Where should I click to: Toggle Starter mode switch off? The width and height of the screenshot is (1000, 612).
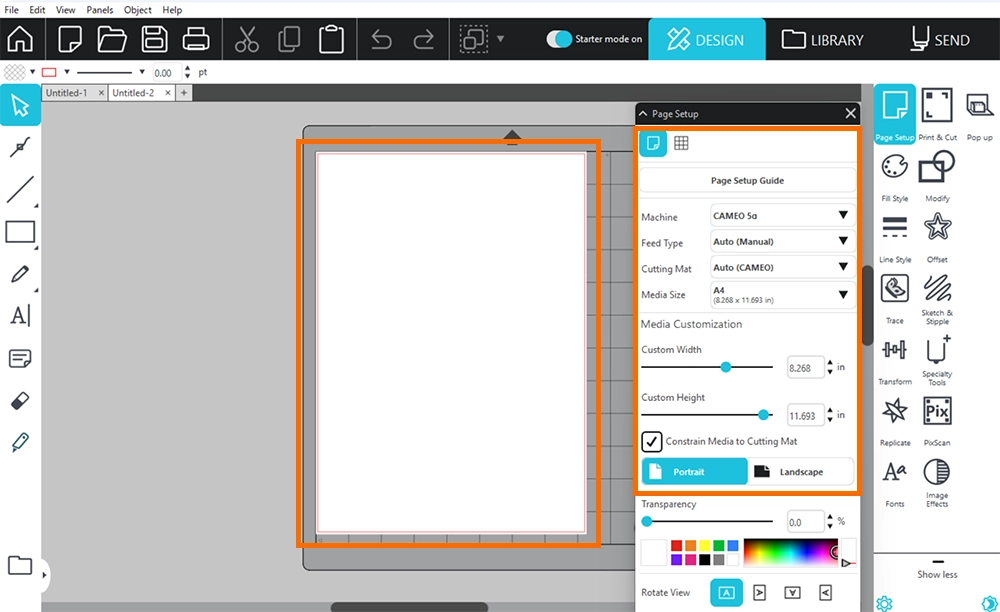[560, 39]
